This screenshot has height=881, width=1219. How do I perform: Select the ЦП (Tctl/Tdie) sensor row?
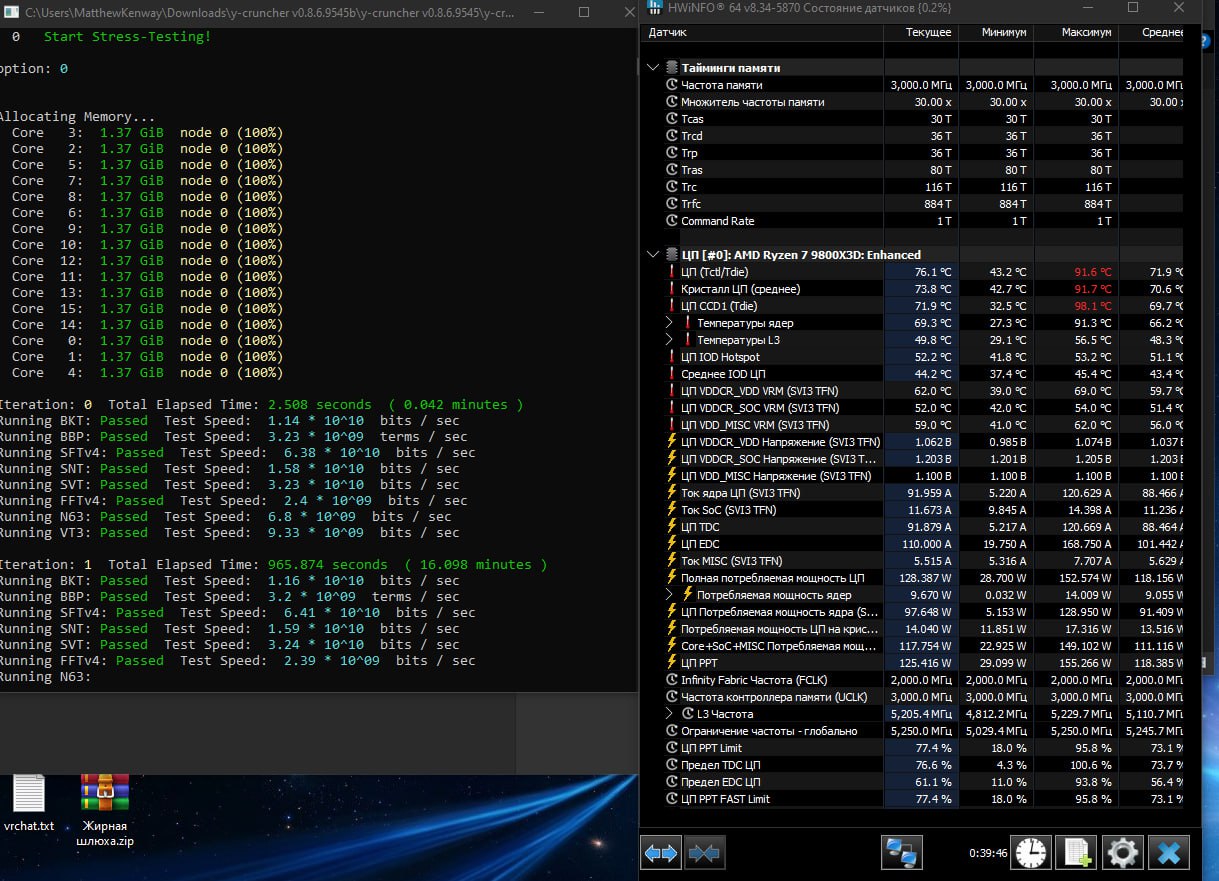tap(714, 272)
